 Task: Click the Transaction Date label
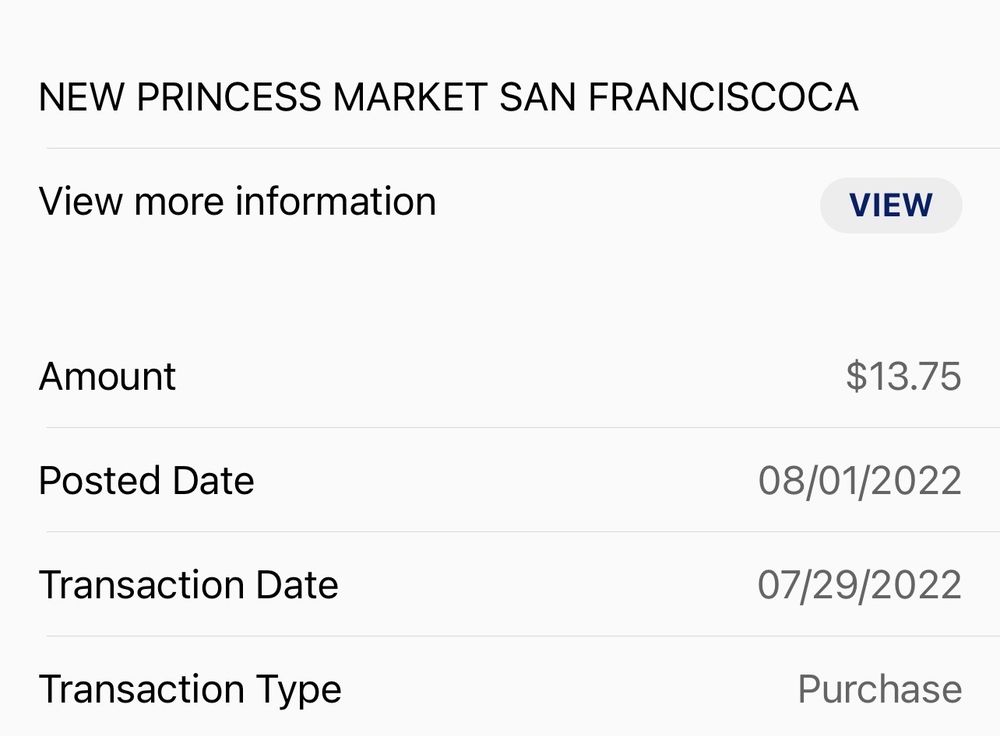coord(188,585)
